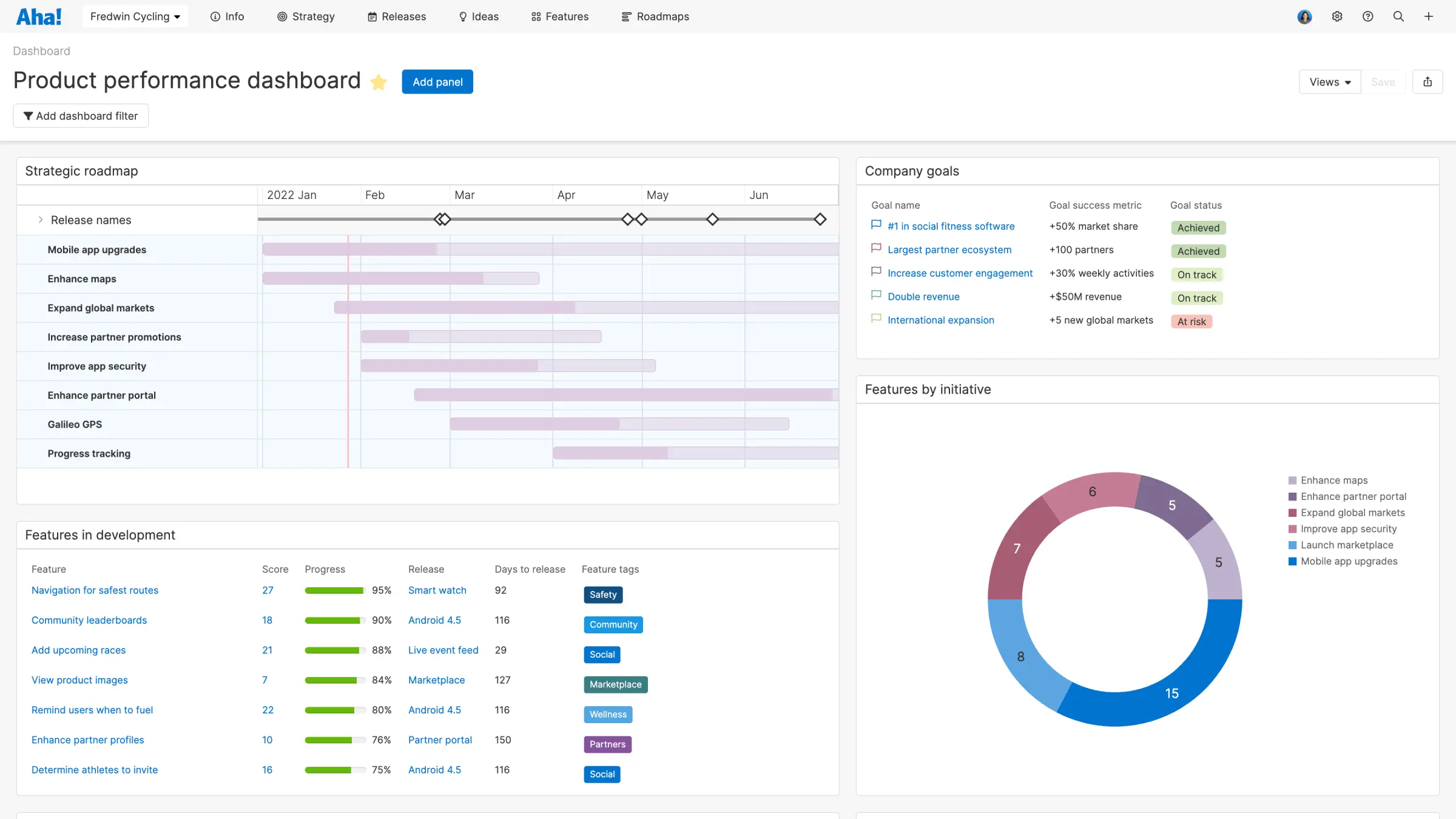Open the Views dropdown

point(1329,82)
